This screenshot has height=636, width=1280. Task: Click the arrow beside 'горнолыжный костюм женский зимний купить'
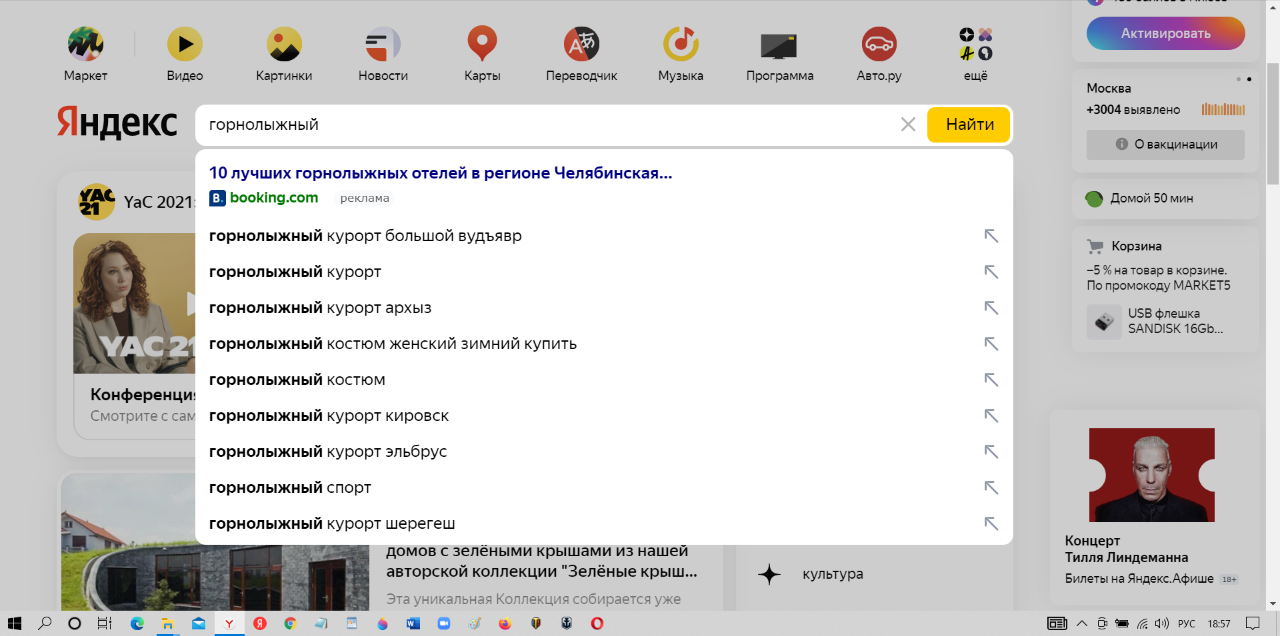(x=991, y=344)
